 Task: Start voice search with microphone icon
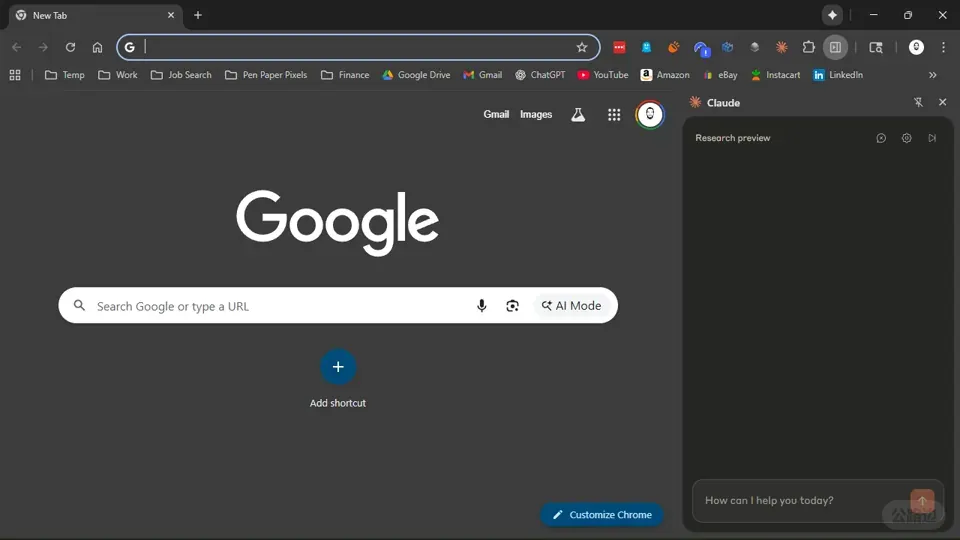[x=481, y=306]
